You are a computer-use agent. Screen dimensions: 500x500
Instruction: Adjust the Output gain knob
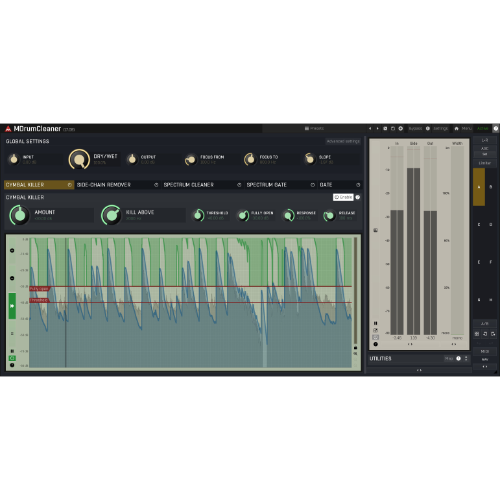coord(132,159)
